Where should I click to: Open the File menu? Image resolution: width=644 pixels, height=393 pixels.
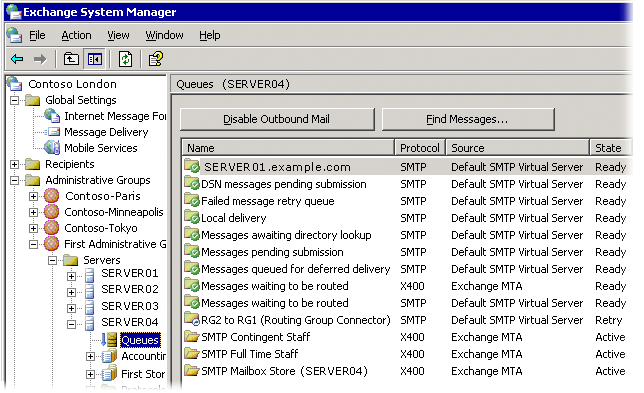click(x=37, y=35)
